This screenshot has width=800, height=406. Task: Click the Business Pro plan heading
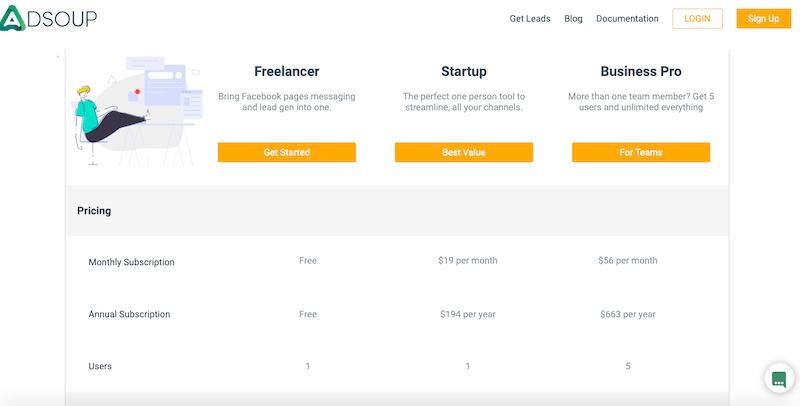[x=641, y=71]
